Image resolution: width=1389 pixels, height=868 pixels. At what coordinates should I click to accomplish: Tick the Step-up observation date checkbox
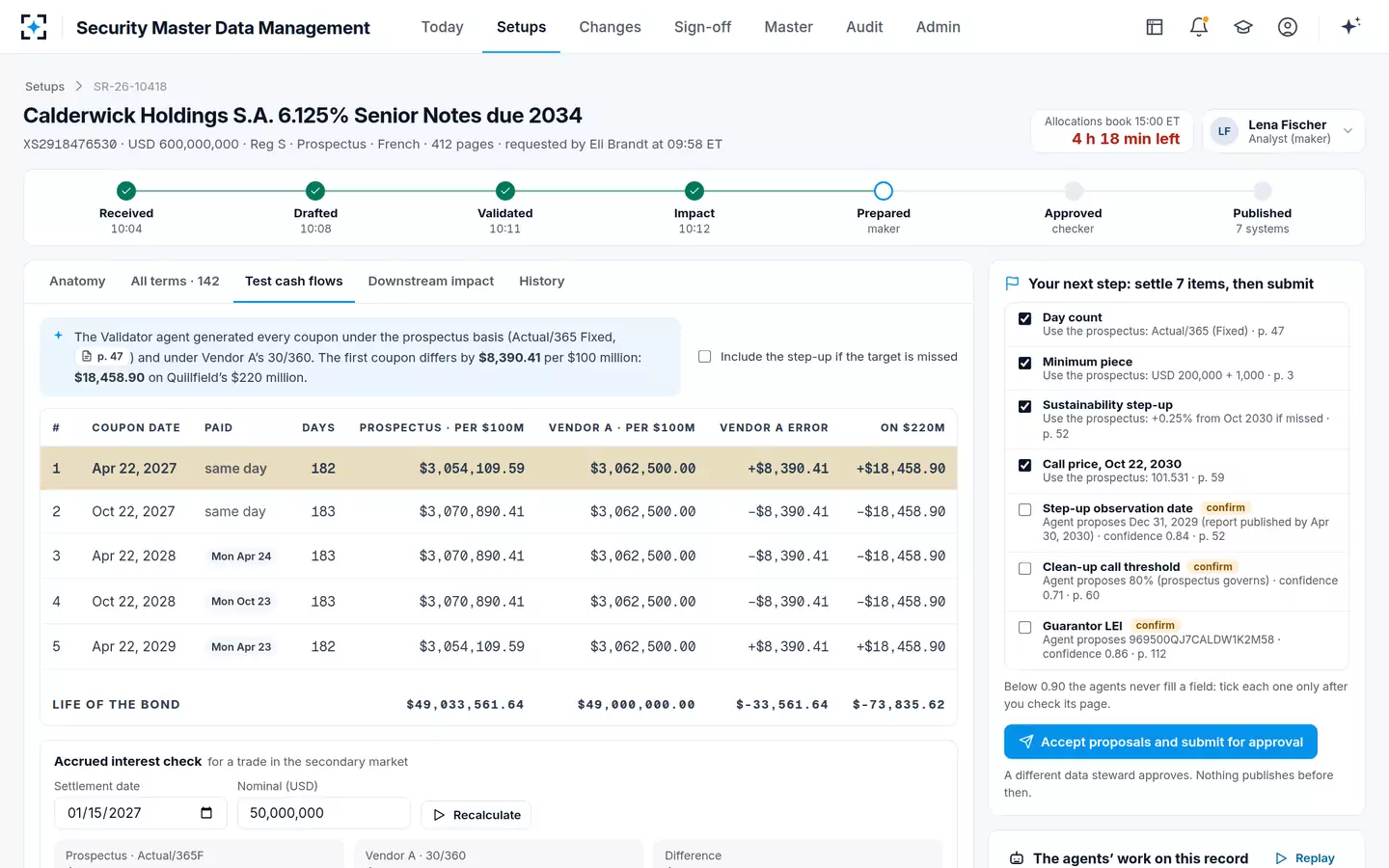coord(1024,509)
